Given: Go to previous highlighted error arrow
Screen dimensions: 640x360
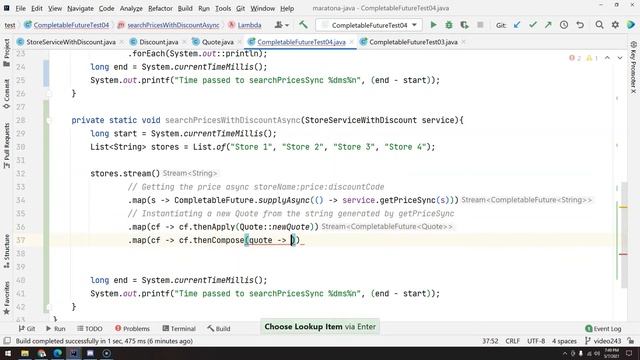Looking at the screenshot, I should tap(607, 58).
